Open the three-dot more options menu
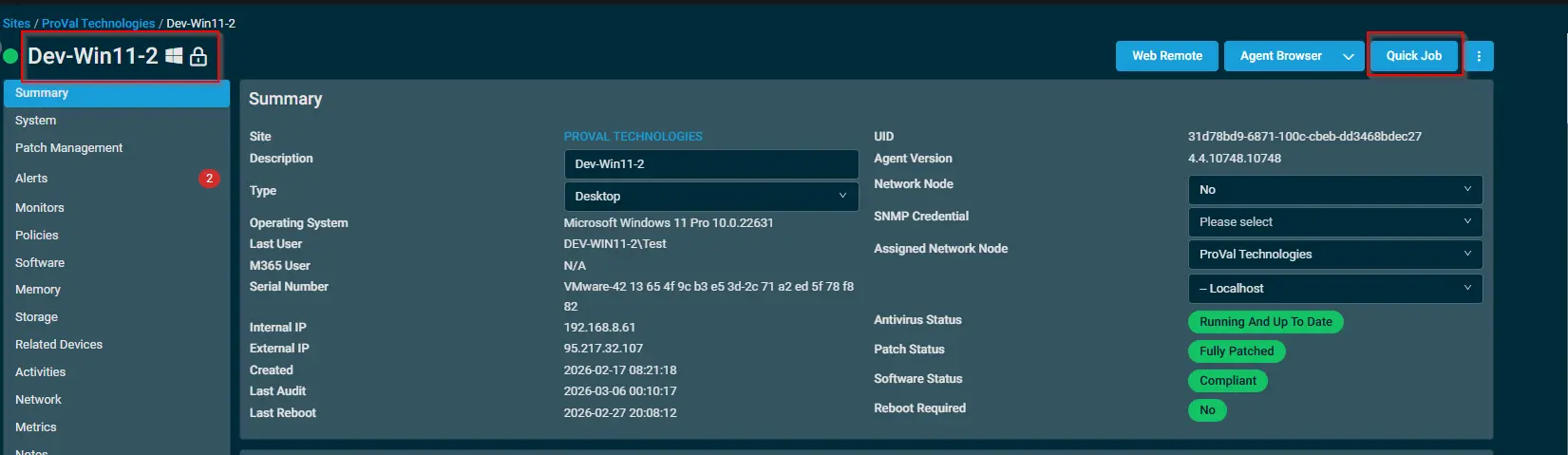This screenshot has height=455, width=1568. click(1479, 56)
